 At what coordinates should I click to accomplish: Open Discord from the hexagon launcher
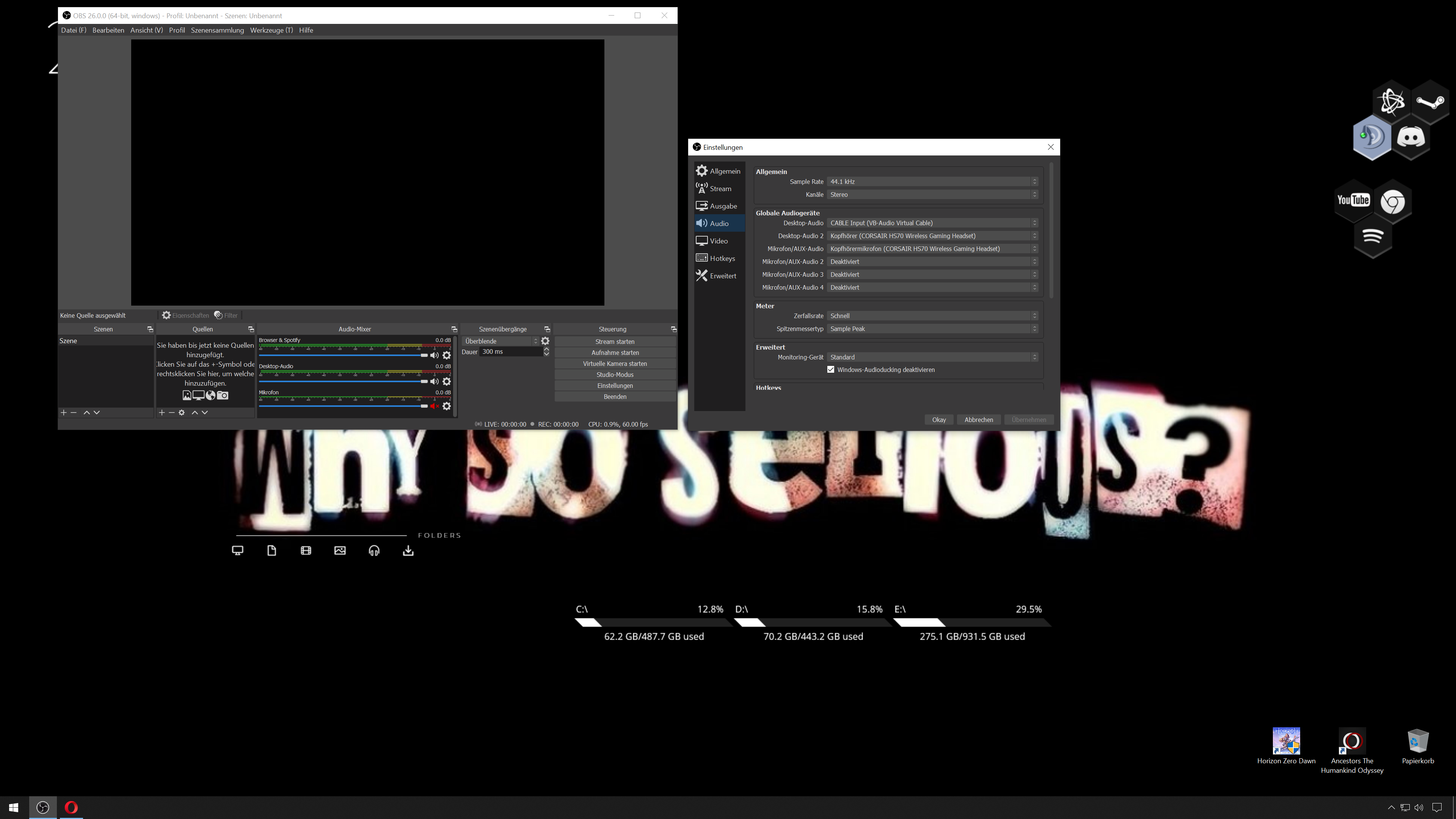click(x=1411, y=137)
